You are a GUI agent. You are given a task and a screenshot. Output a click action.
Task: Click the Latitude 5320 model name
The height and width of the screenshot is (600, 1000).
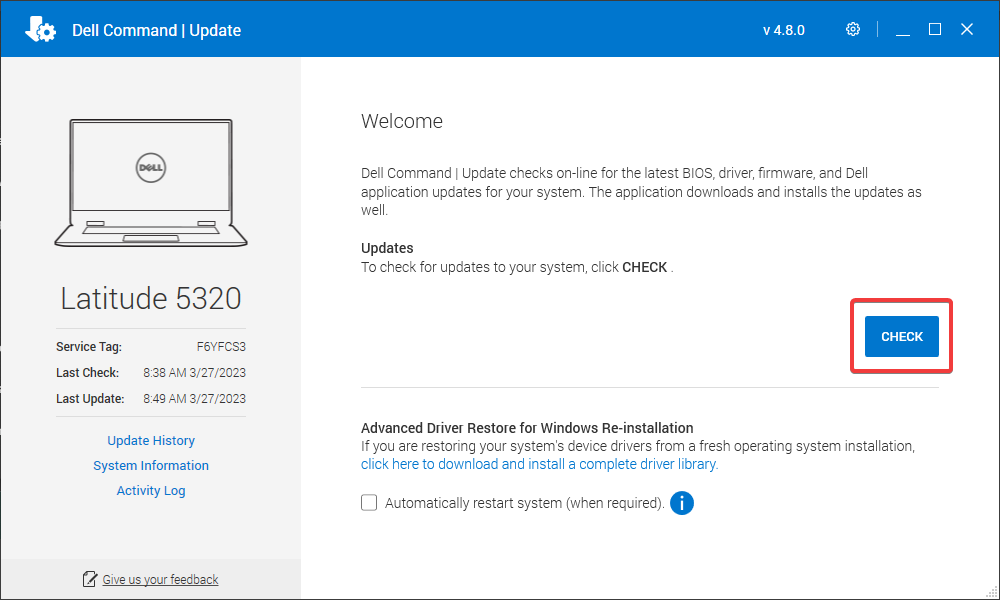tap(151, 298)
